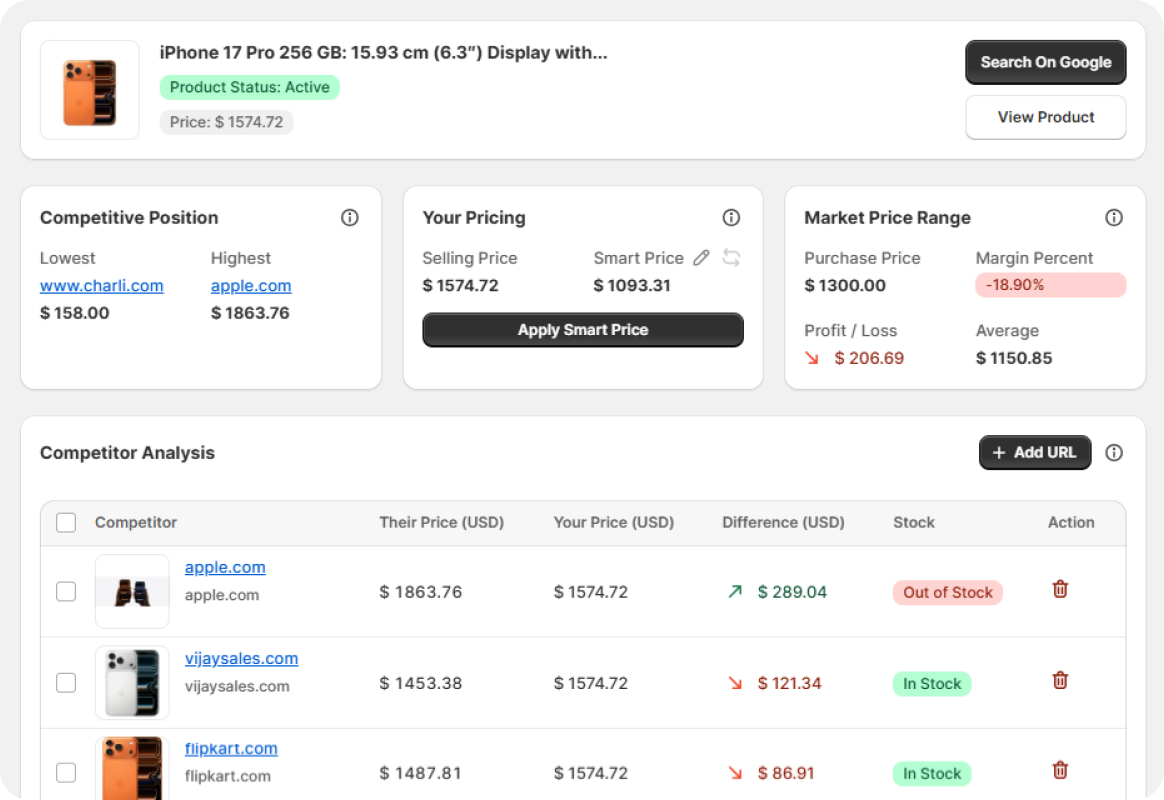
Task: Select all competitors with the header checkbox
Action: pos(66,522)
